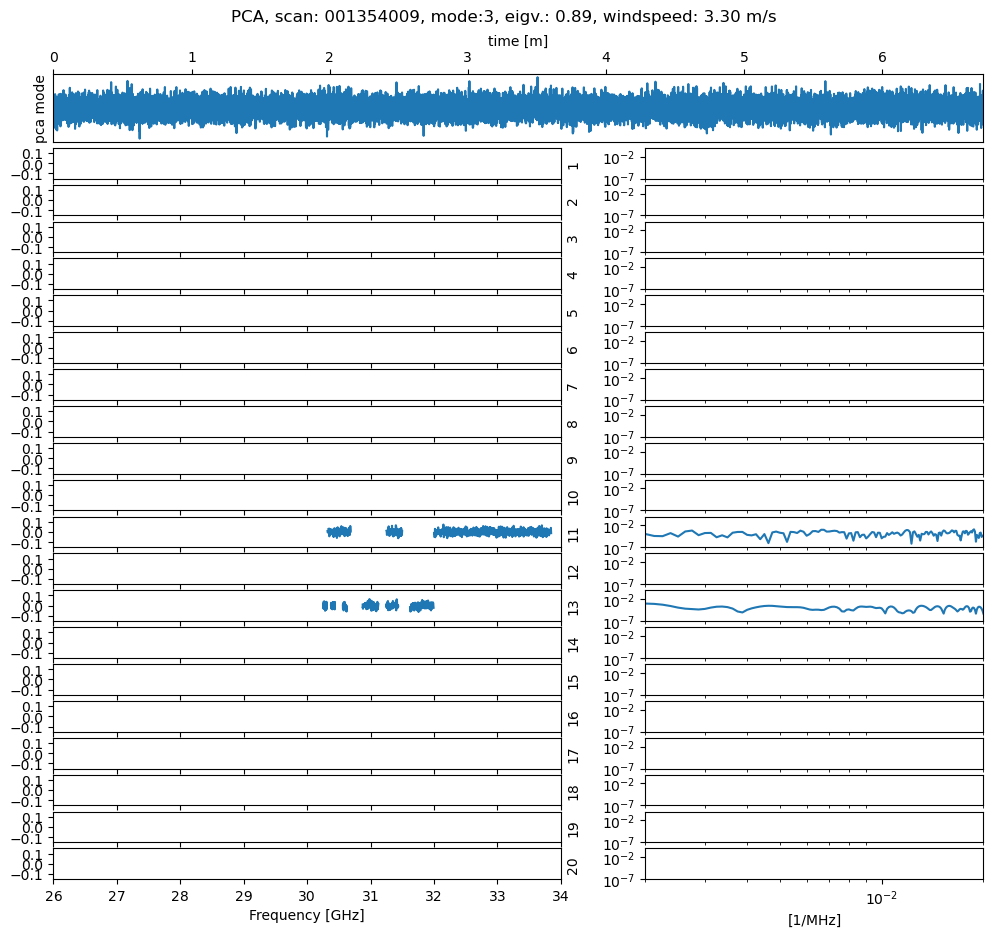Click the tick label 6 on the time axis

[x=882, y=58]
